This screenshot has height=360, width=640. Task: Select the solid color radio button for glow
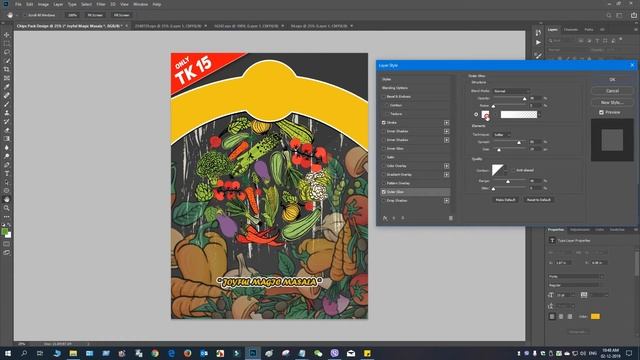pyautogui.click(x=476, y=115)
